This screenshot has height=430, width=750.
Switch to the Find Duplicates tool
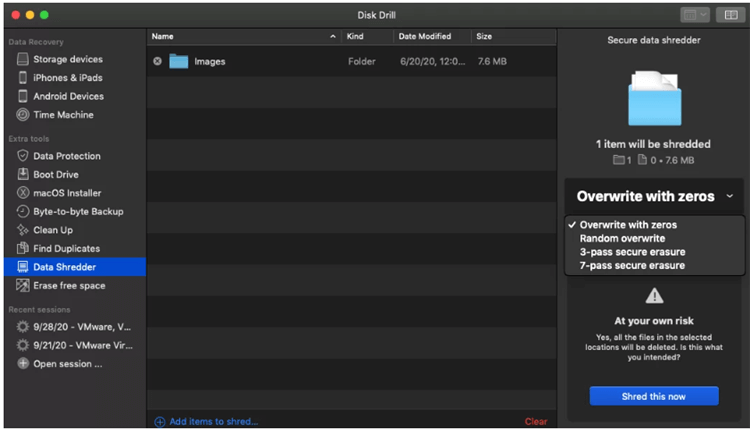point(66,249)
